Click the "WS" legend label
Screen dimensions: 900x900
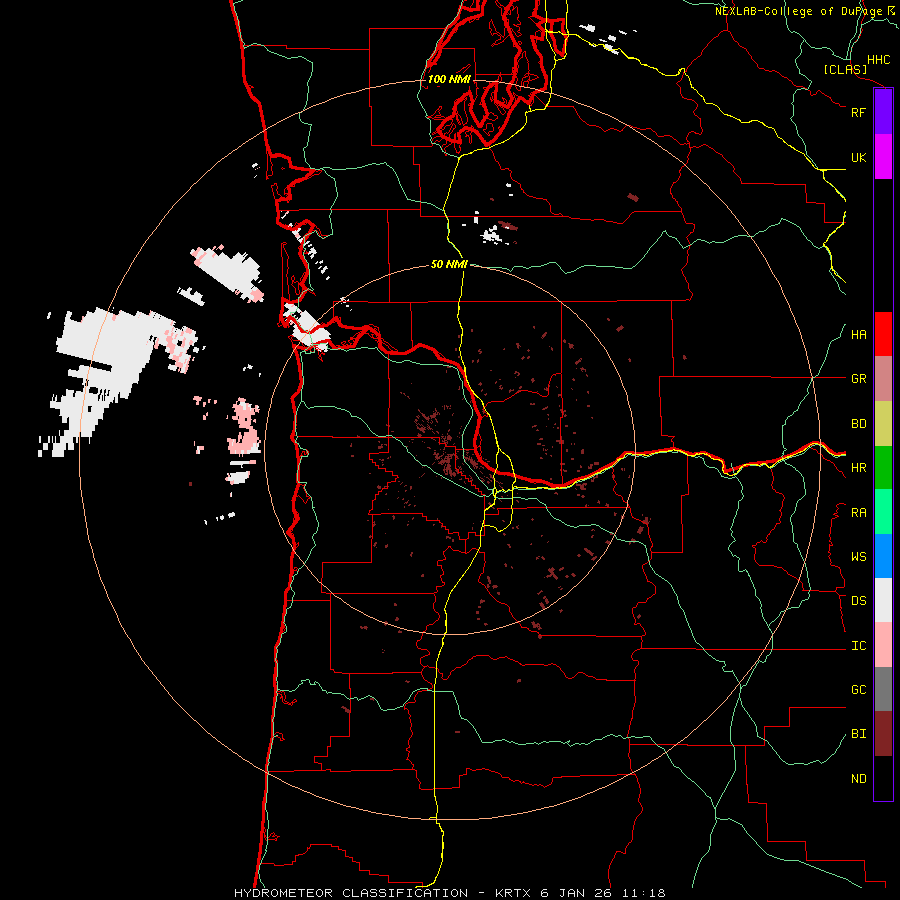pos(858,557)
